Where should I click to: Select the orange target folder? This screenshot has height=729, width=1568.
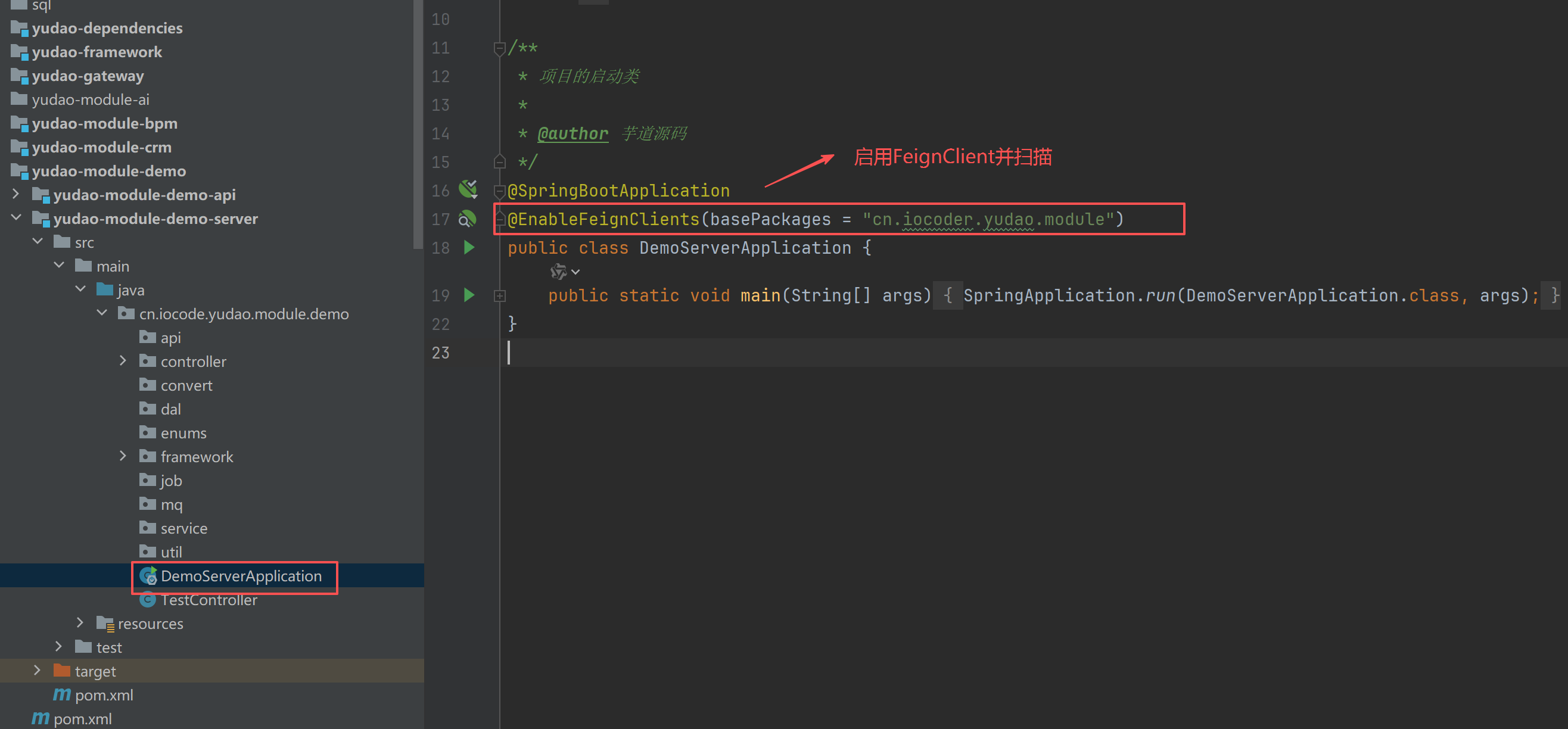coord(94,671)
